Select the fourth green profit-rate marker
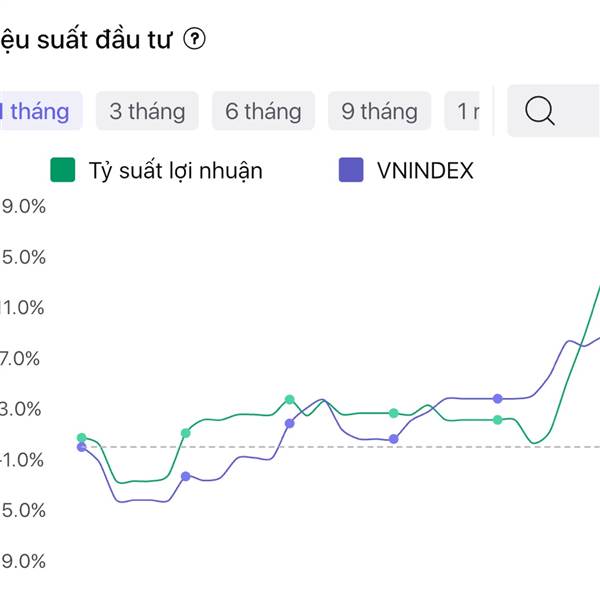 pos(394,413)
